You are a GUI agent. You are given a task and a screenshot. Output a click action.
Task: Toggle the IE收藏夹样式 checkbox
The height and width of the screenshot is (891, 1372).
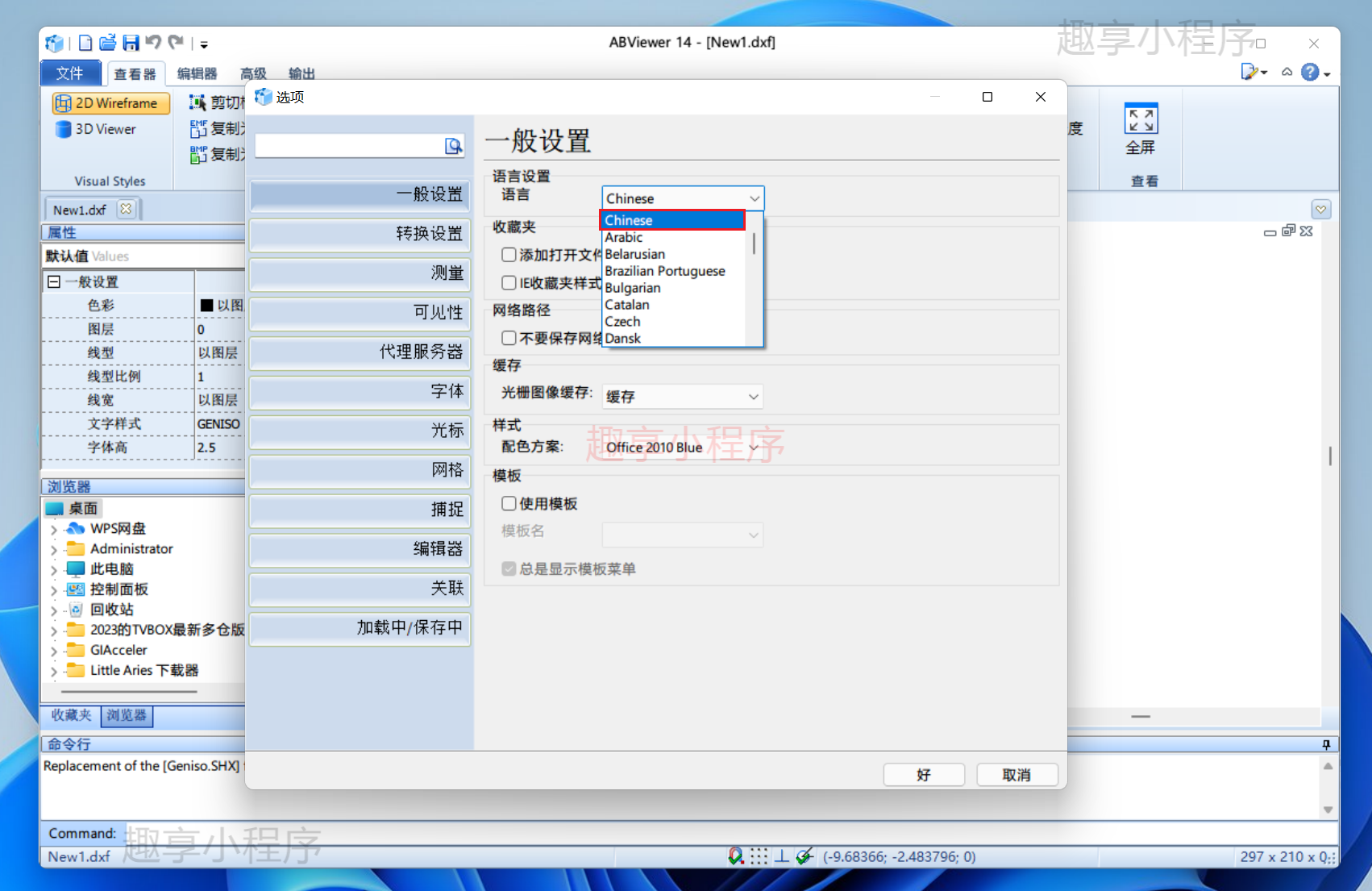(x=509, y=283)
